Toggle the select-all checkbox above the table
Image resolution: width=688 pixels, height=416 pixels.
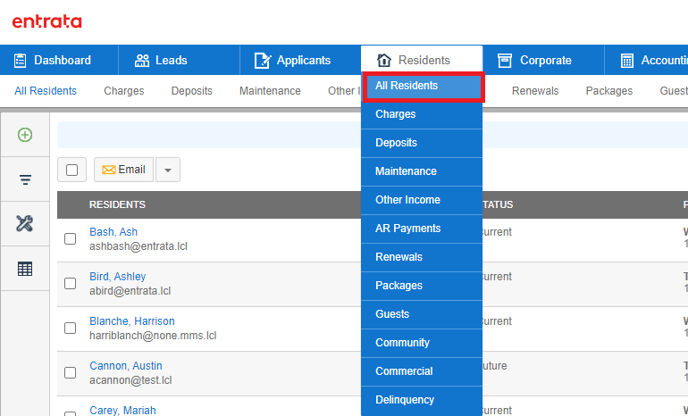point(72,170)
